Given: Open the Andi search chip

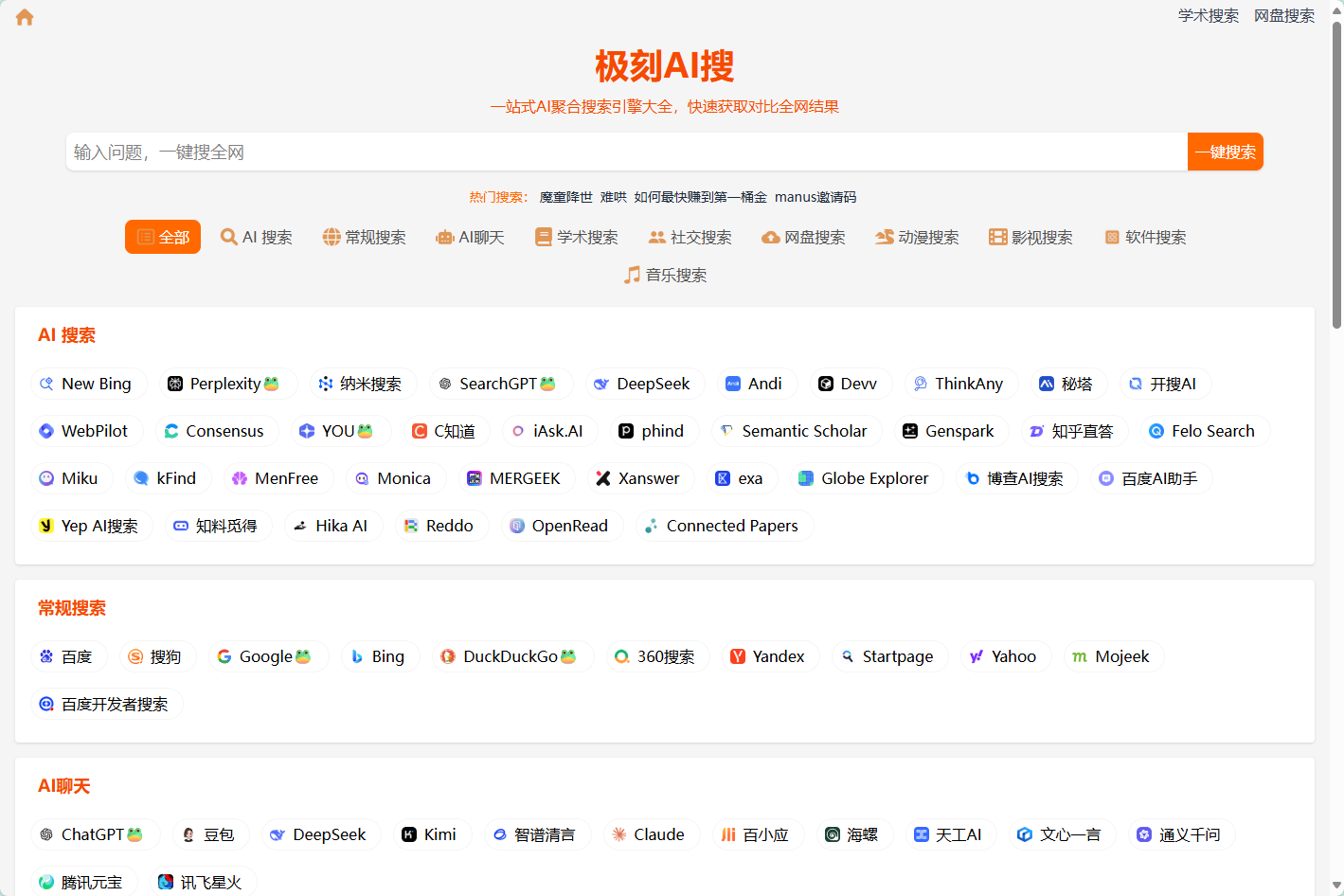Looking at the screenshot, I should (x=755, y=384).
